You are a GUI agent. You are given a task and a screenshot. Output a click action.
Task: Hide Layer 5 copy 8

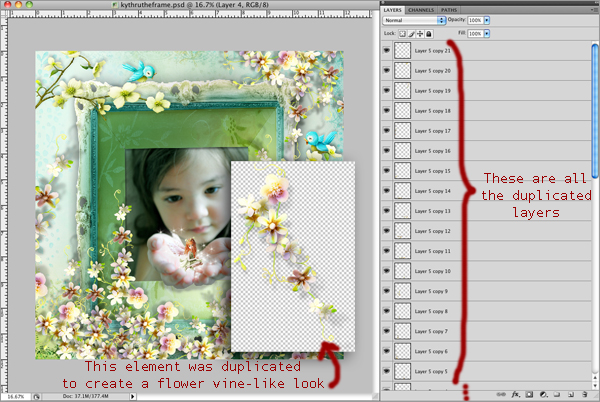(387, 311)
